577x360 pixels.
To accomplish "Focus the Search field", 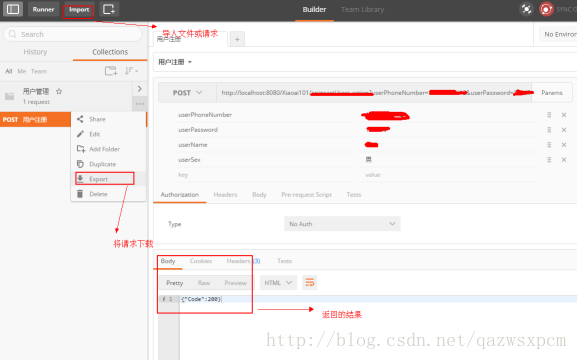I will (73, 34).
